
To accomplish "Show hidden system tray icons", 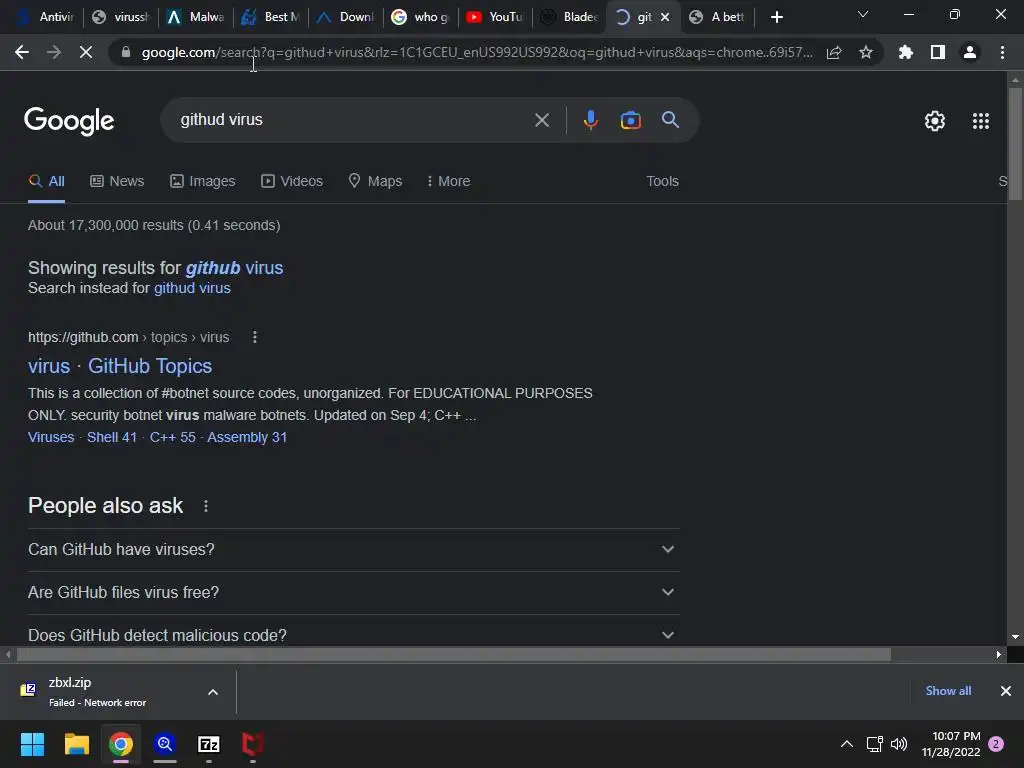I will pyautogui.click(x=846, y=744).
